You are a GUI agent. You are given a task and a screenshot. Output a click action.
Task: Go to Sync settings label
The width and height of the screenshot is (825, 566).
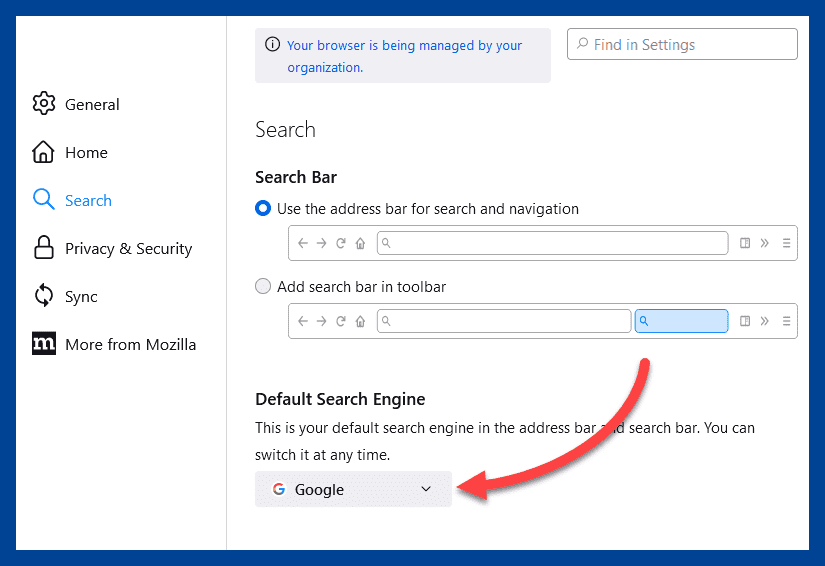(81, 297)
